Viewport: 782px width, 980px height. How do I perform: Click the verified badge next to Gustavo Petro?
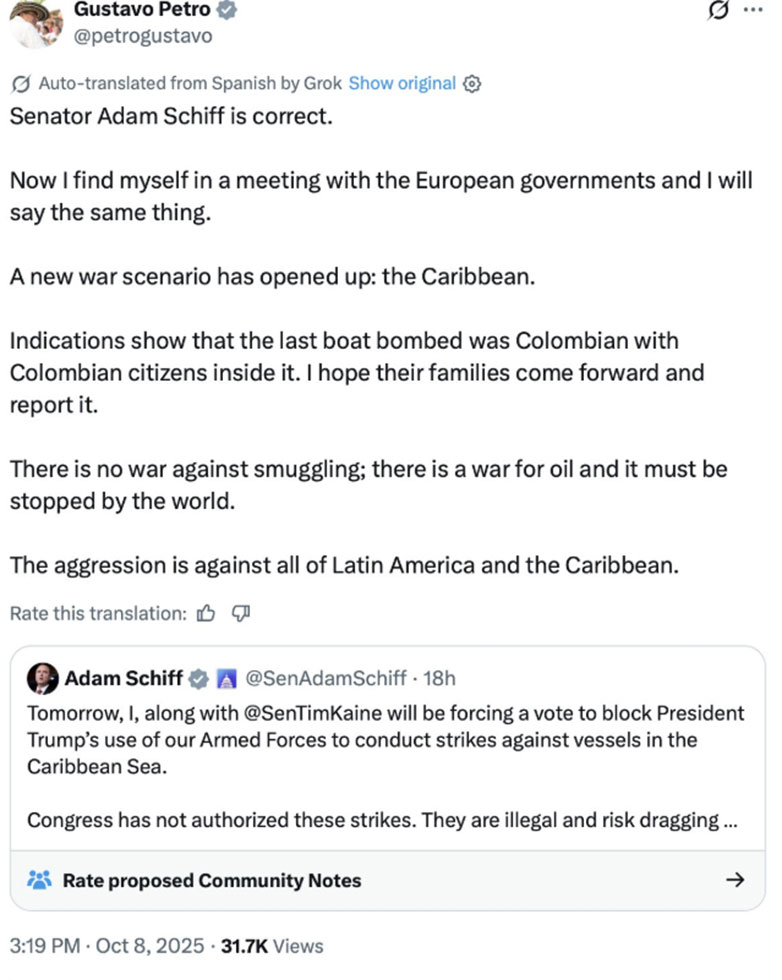227,11
